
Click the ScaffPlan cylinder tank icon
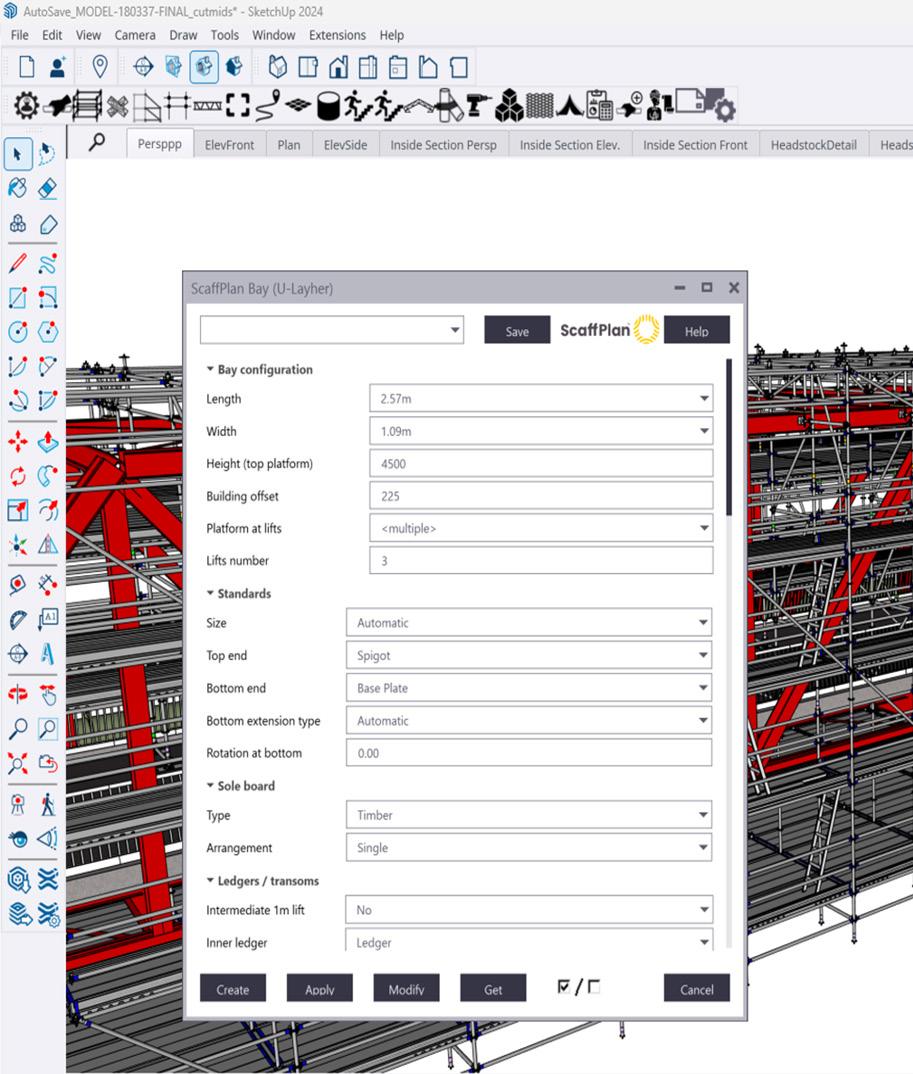(x=328, y=107)
